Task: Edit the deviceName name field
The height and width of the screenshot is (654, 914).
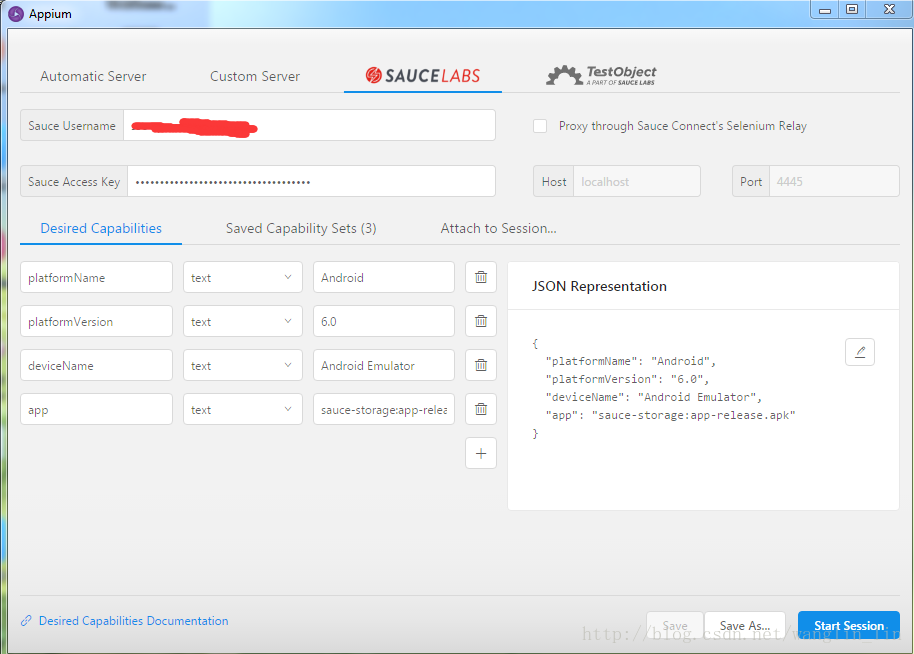Action: pyautogui.click(x=96, y=365)
